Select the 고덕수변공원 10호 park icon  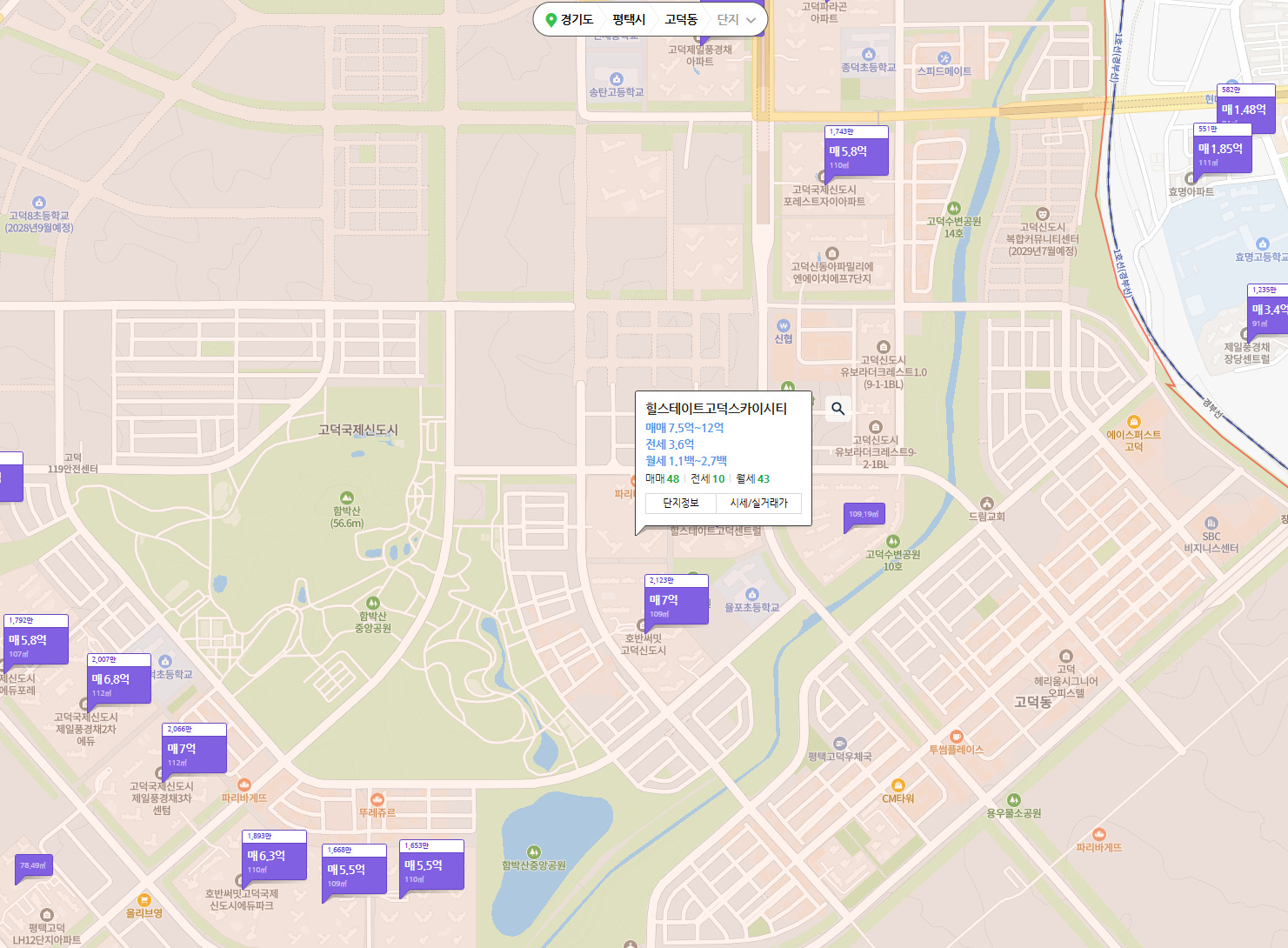click(x=893, y=541)
